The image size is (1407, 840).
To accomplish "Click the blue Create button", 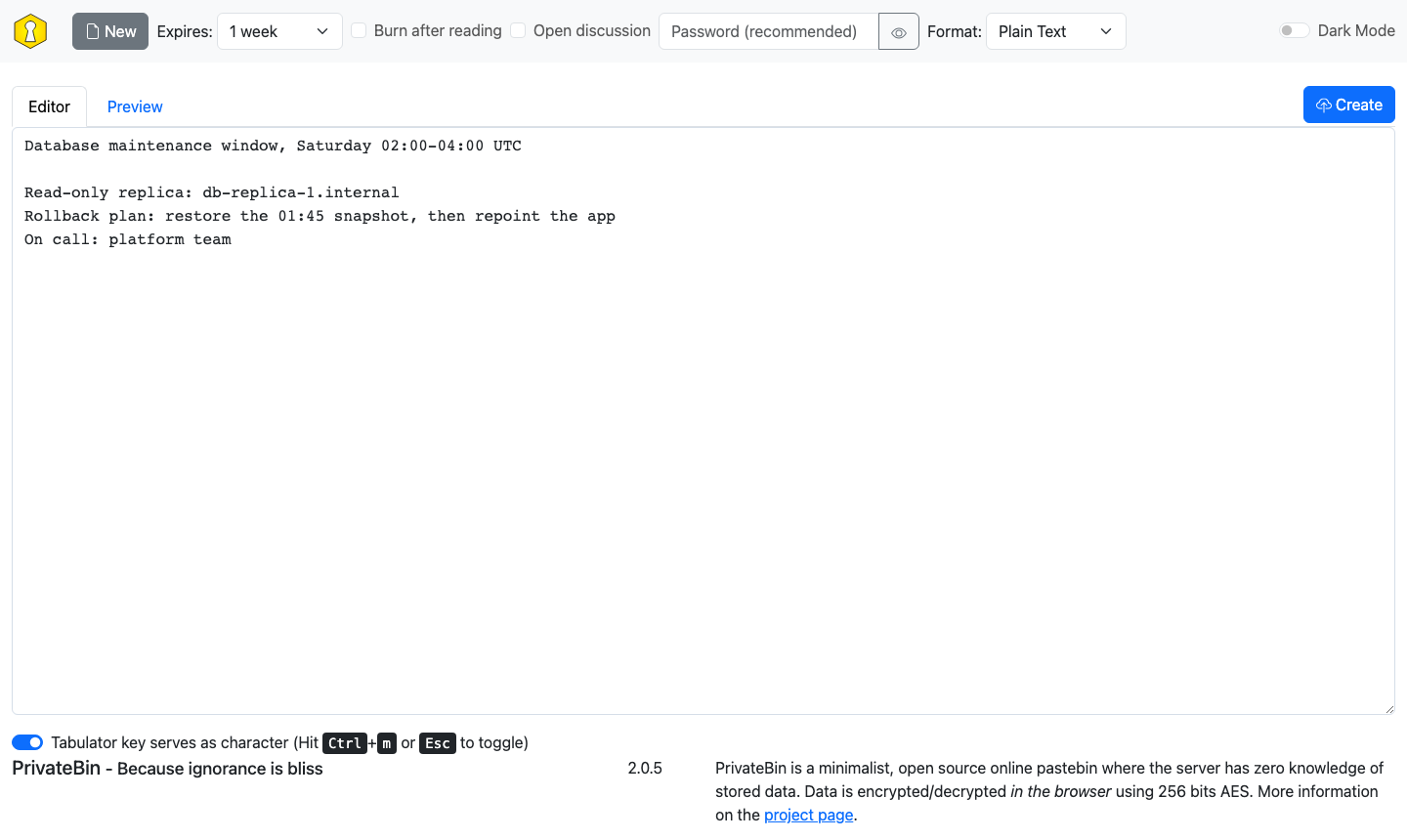I will pyautogui.click(x=1348, y=105).
